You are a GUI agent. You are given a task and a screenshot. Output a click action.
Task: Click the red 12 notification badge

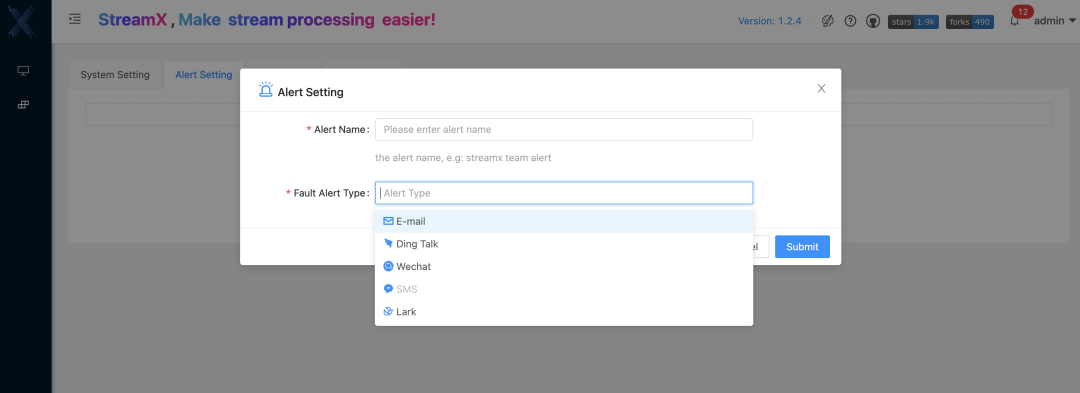(1023, 12)
